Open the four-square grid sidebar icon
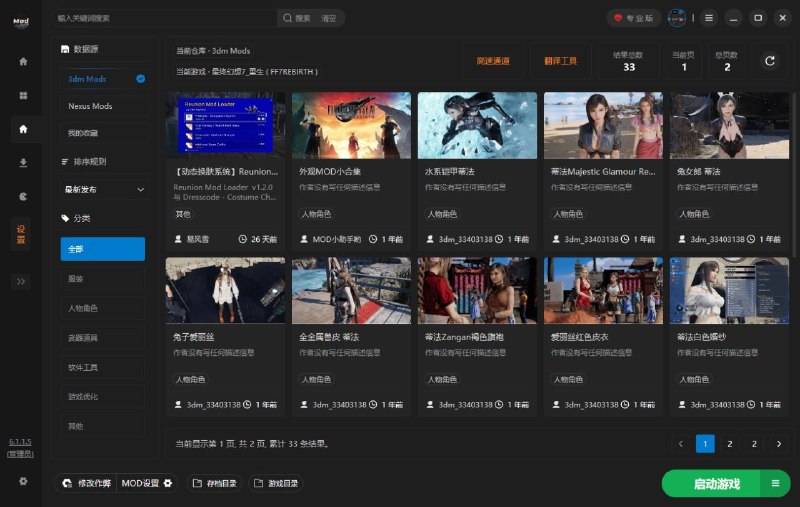 tap(23, 95)
